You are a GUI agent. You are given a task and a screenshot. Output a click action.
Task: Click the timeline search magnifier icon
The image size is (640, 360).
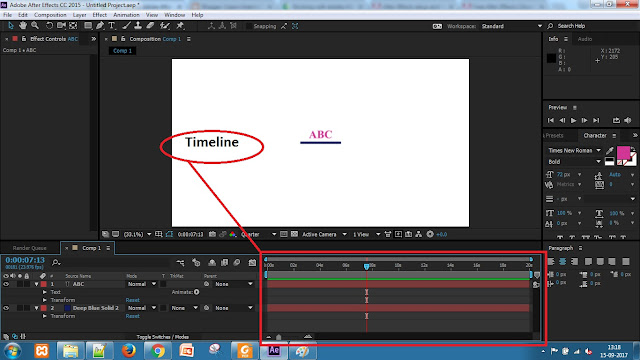click(x=56, y=262)
